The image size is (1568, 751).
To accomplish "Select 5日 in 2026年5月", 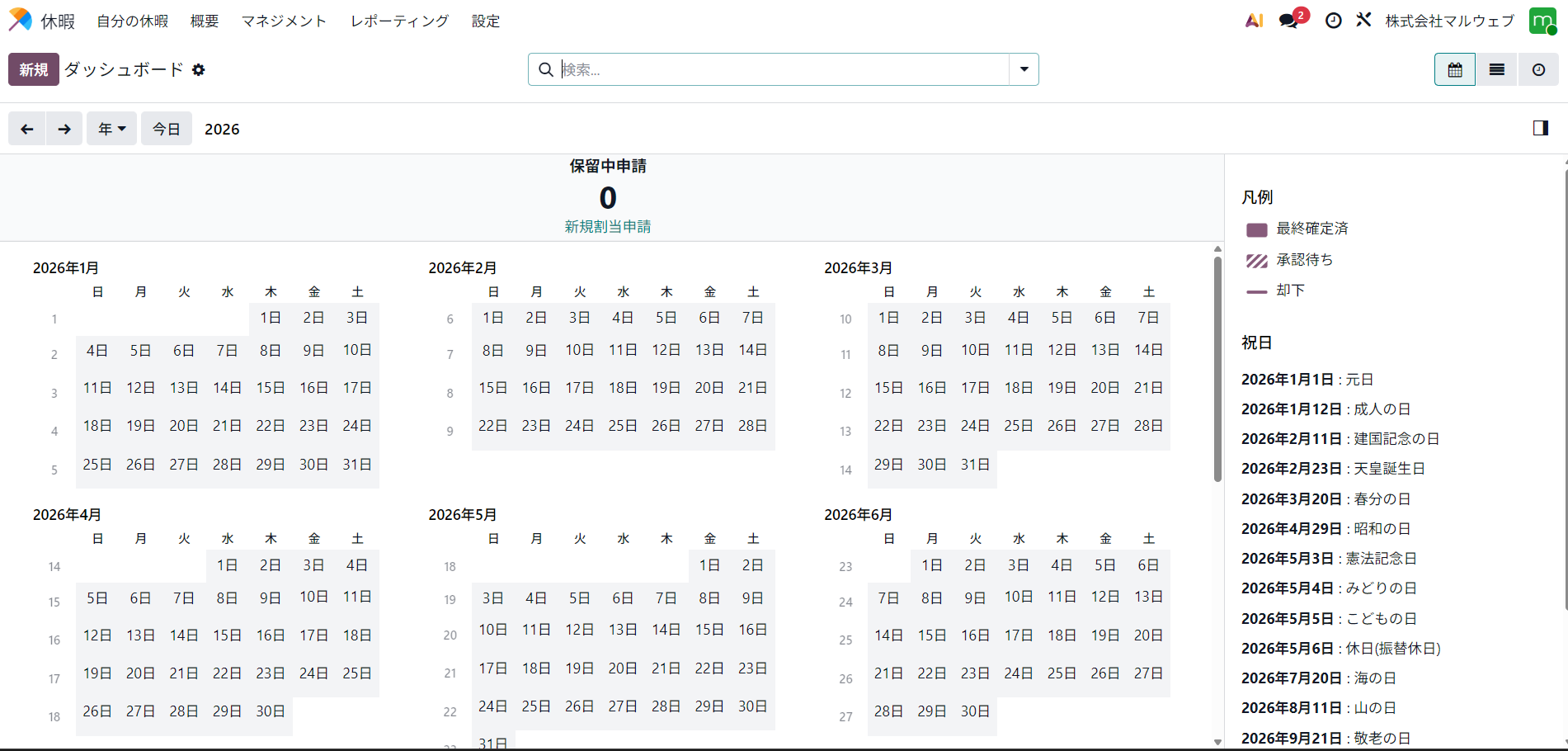I will click(579, 598).
